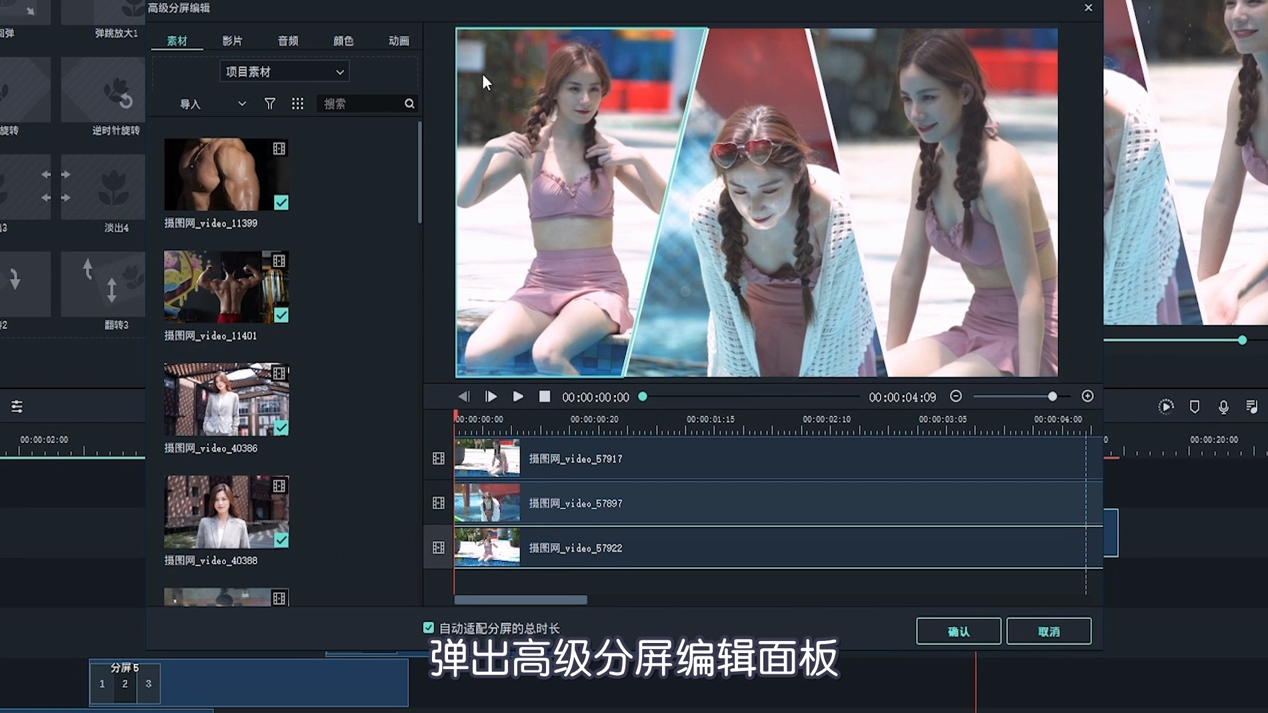
Task: Select thumbnail 摄图网_video_40386
Action: (226, 400)
